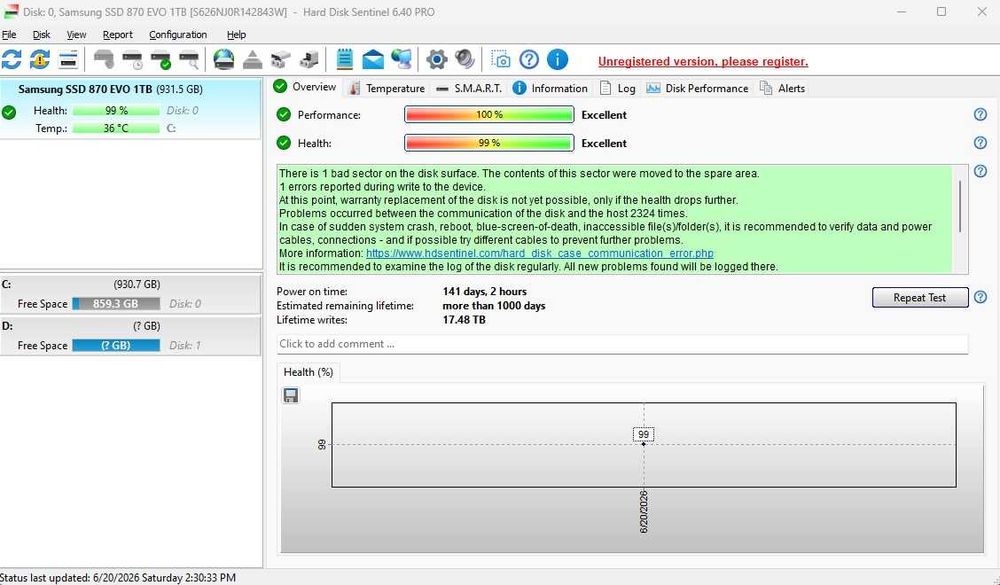Click the toolbar question mark help icon
This screenshot has width=1000, height=585.
[529, 60]
